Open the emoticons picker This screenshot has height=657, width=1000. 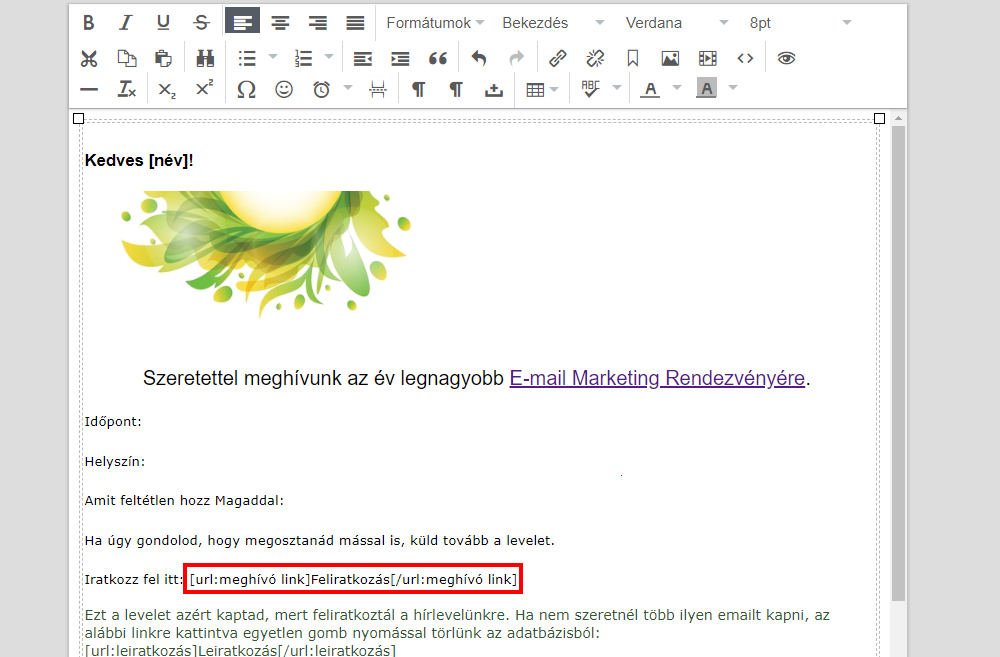click(284, 89)
